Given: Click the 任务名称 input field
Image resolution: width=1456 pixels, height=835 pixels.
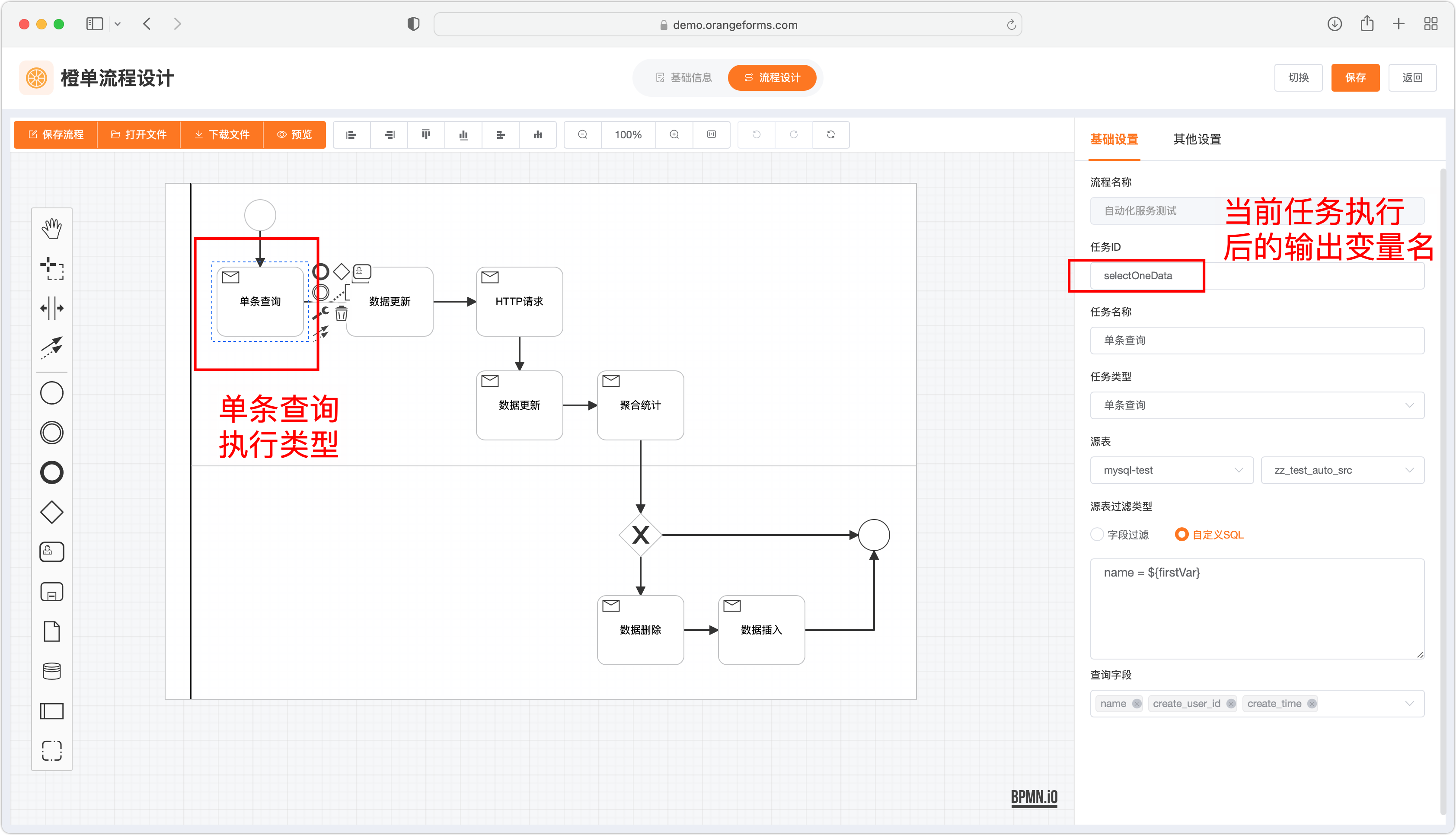Looking at the screenshot, I should 1257,340.
